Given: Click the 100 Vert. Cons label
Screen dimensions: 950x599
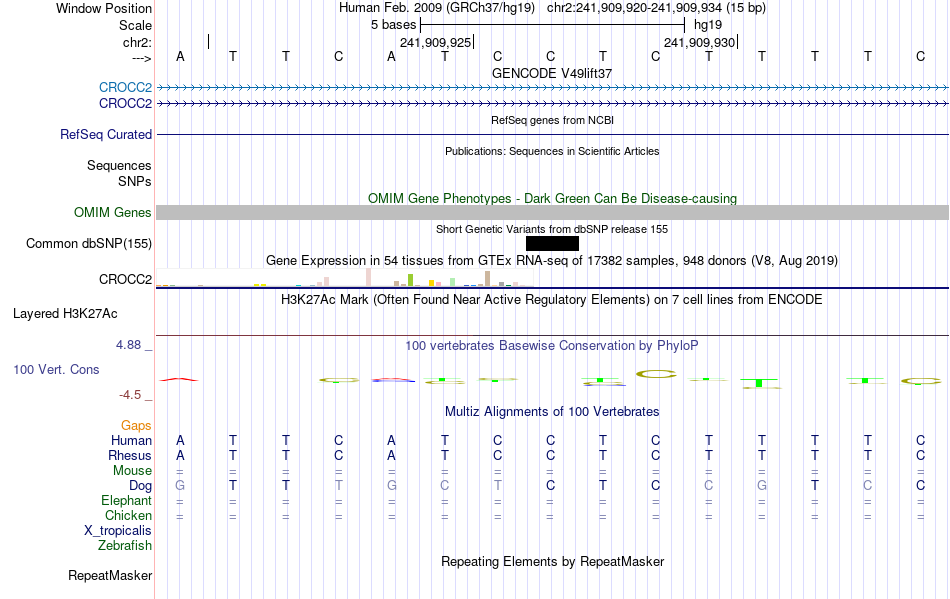Looking at the screenshot, I should pyautogui.click(x=56, y=369).
